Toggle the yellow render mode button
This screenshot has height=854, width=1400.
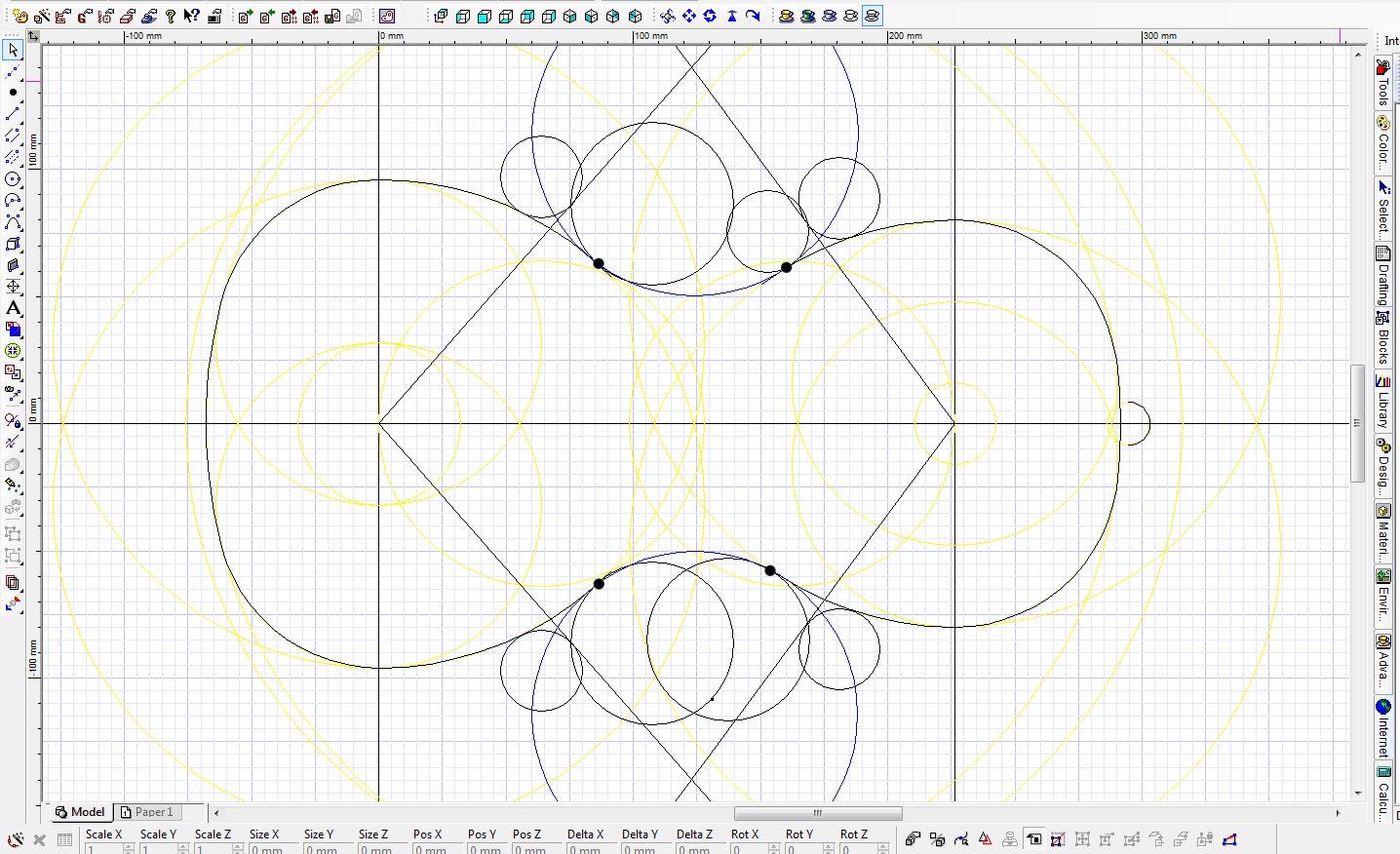pyautogui.click(x=786, y=16)
